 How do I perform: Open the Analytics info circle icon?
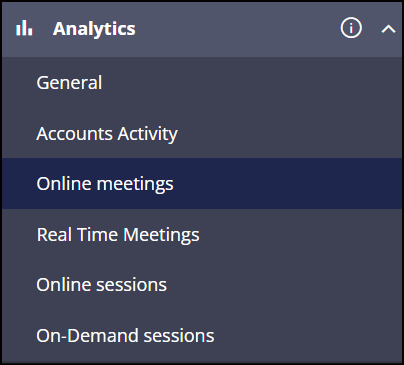pyautogui.click(x=351, y=28)
